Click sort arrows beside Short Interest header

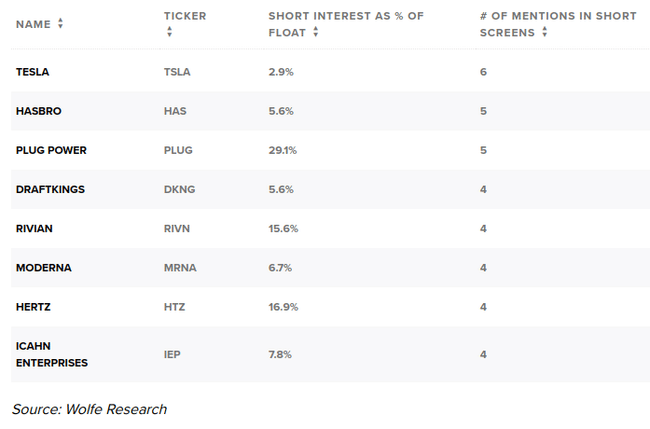(x=316, y=32)
